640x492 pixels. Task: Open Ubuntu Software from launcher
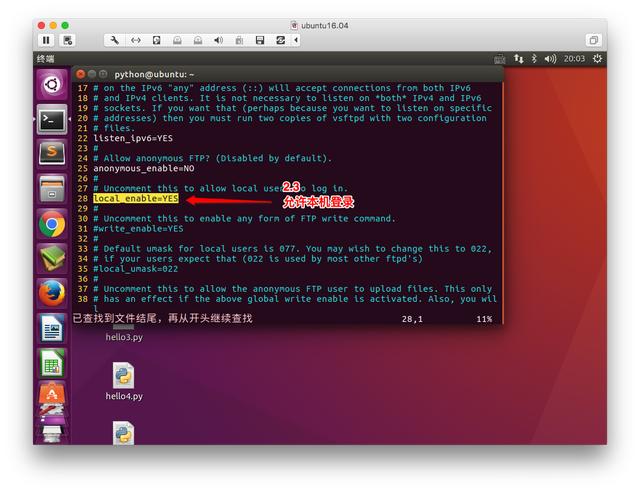[52, 395]
